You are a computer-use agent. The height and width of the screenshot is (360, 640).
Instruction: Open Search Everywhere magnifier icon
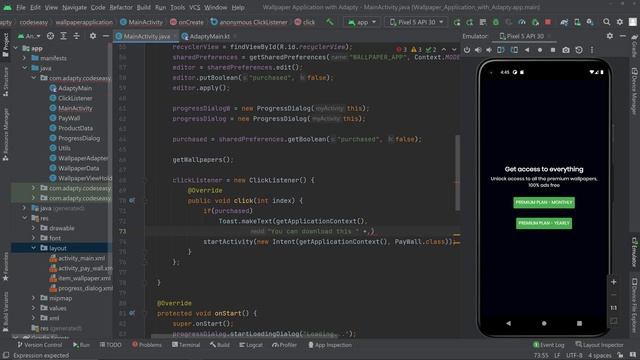point(607,22)
